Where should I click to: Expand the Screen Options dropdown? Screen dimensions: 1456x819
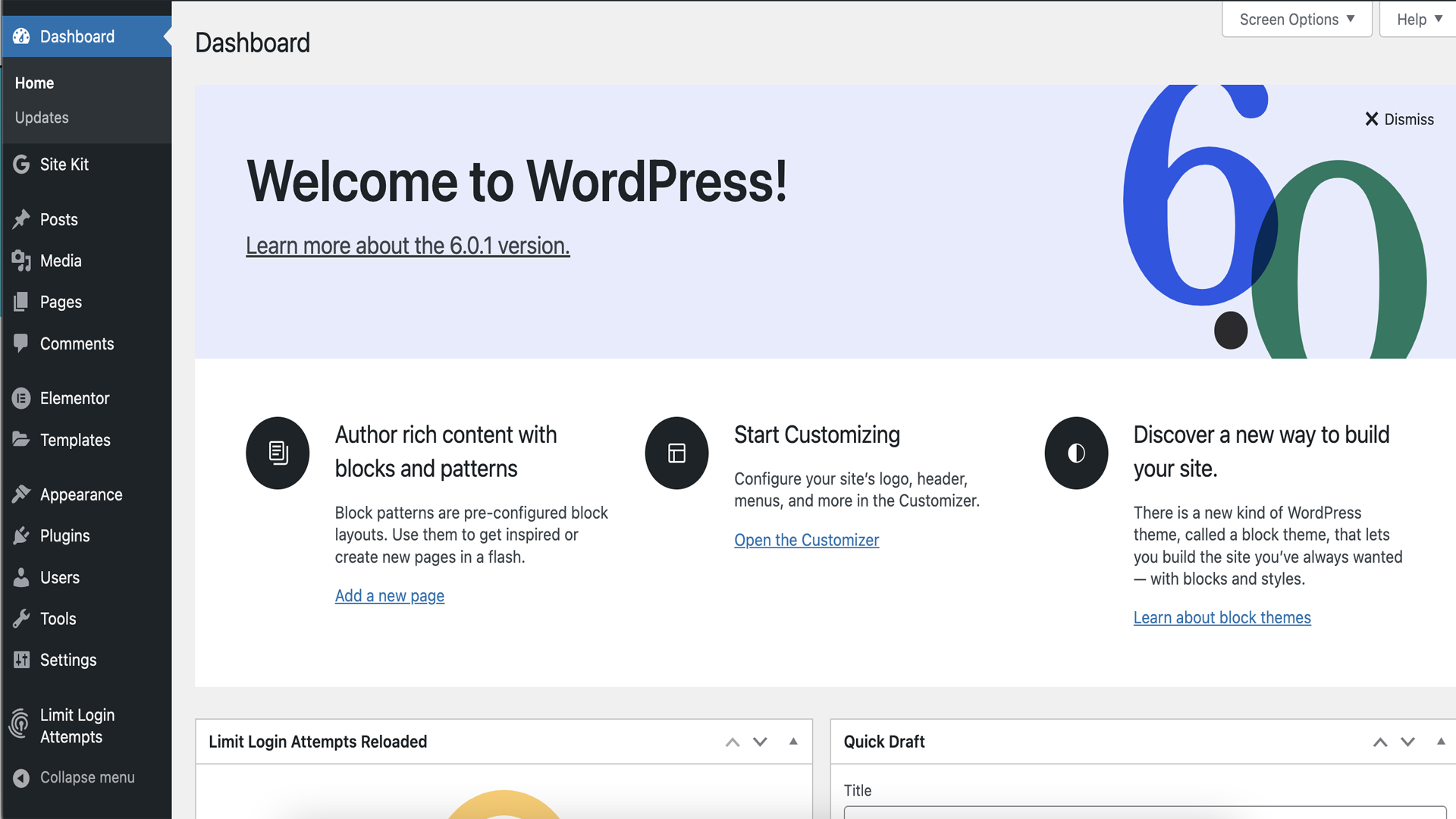tap(1296, 20)
